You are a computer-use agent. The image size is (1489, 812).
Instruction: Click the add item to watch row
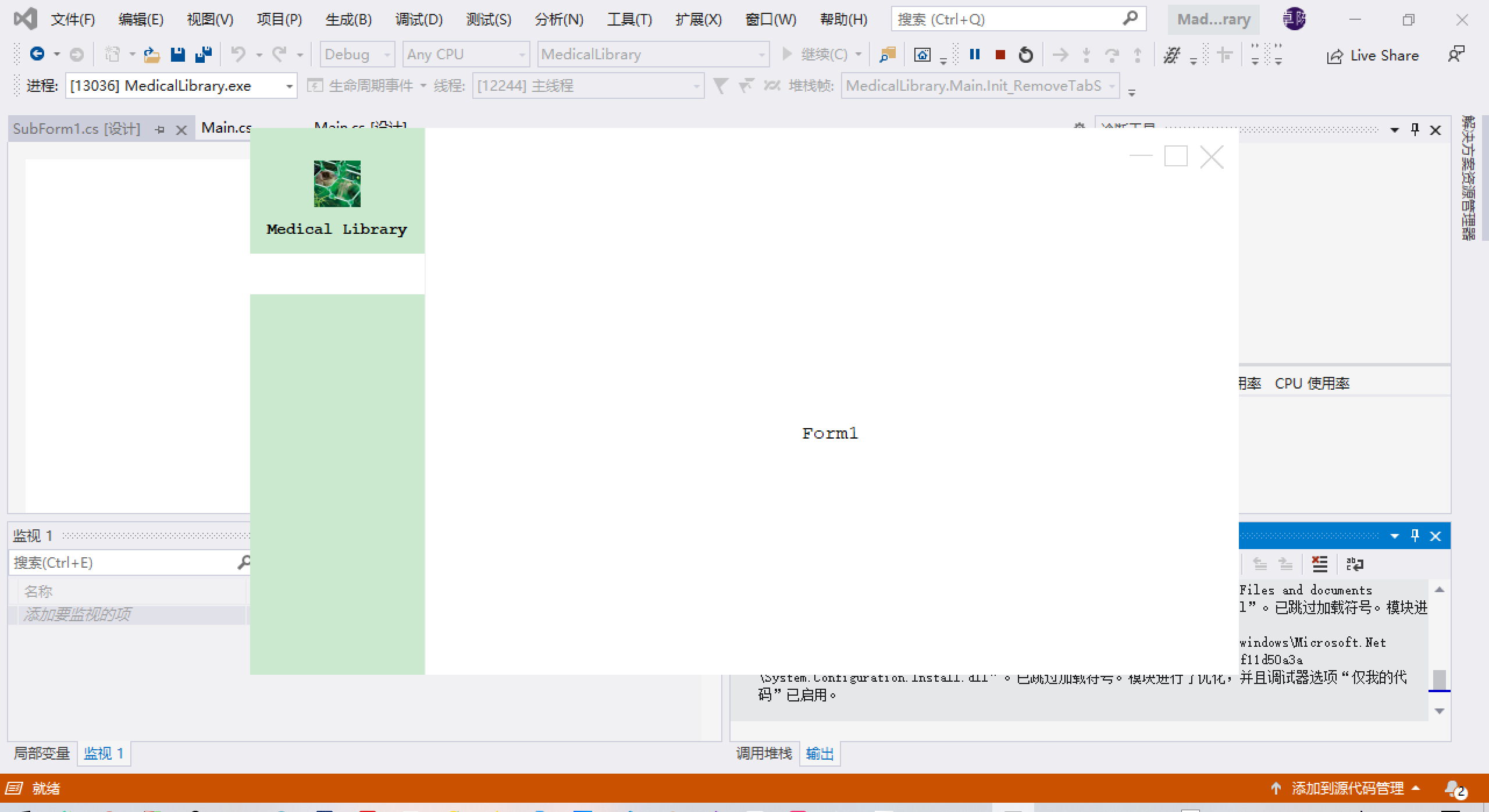[127, 614]
